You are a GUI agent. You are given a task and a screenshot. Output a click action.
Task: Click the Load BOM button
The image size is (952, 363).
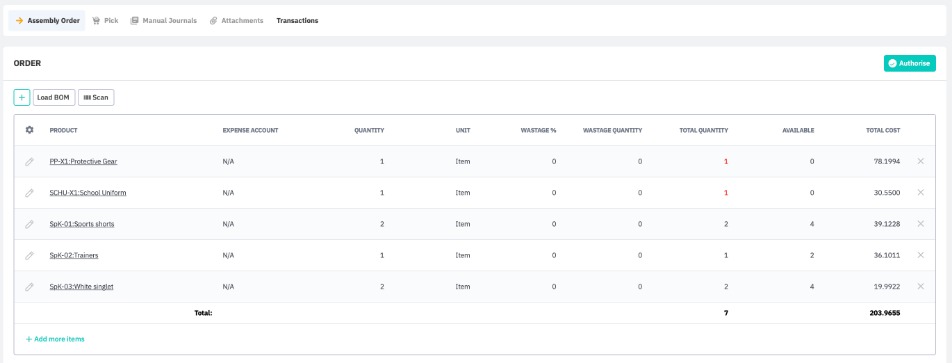[x=53, y=97]
